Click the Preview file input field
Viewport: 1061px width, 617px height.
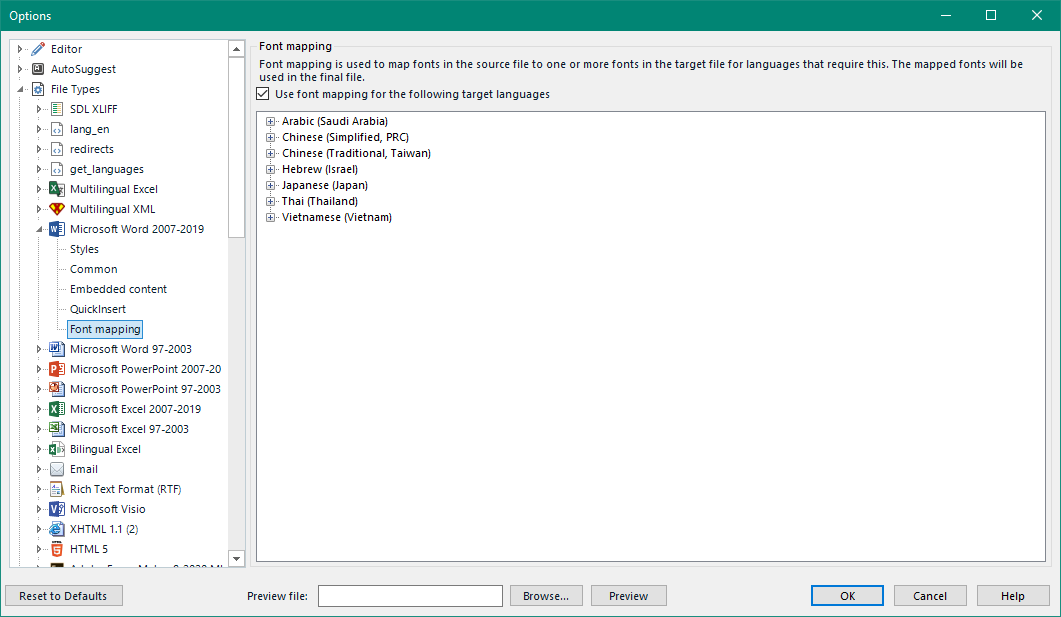pyautogui.click(x=411, y=596)
